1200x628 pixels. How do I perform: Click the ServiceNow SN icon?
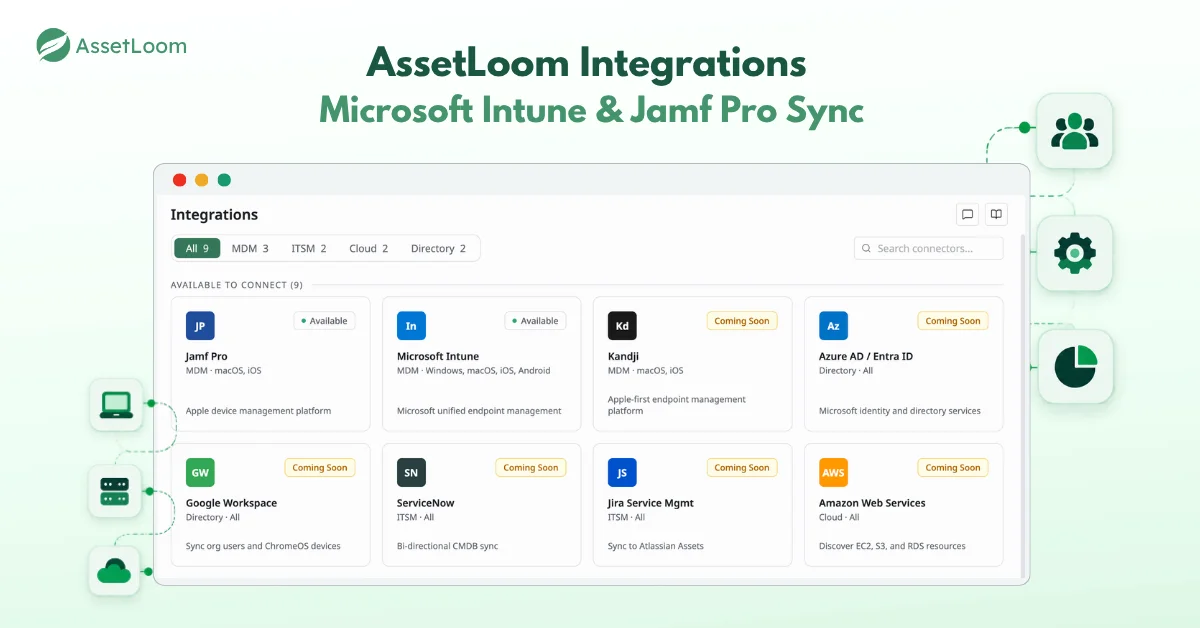pos(411,472)
